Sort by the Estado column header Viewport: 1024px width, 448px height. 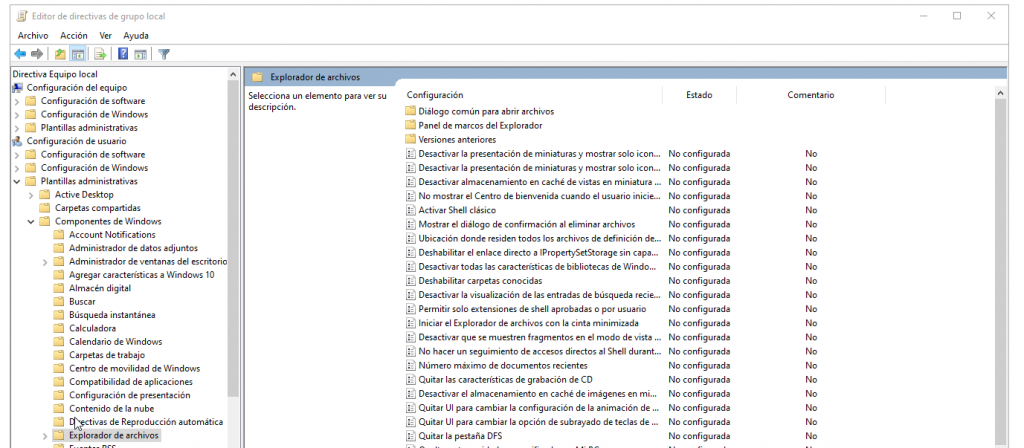(699, 95)
